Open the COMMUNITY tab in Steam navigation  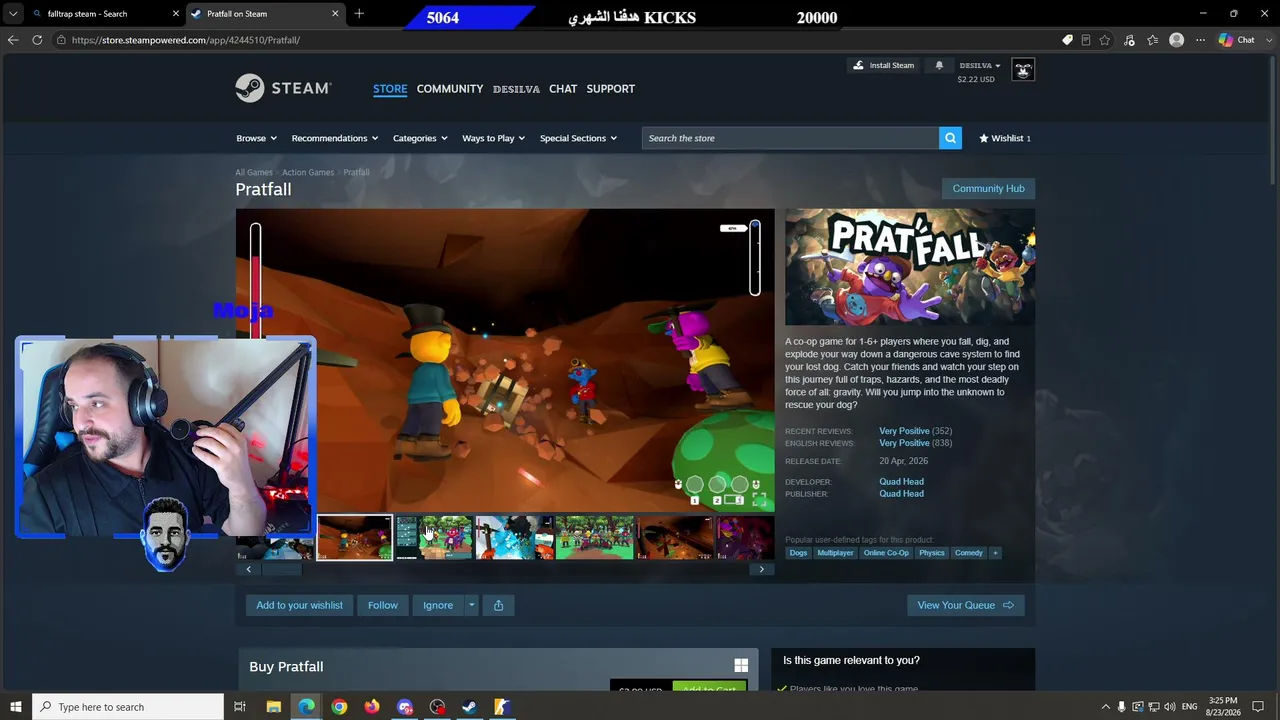click(450, 89)
